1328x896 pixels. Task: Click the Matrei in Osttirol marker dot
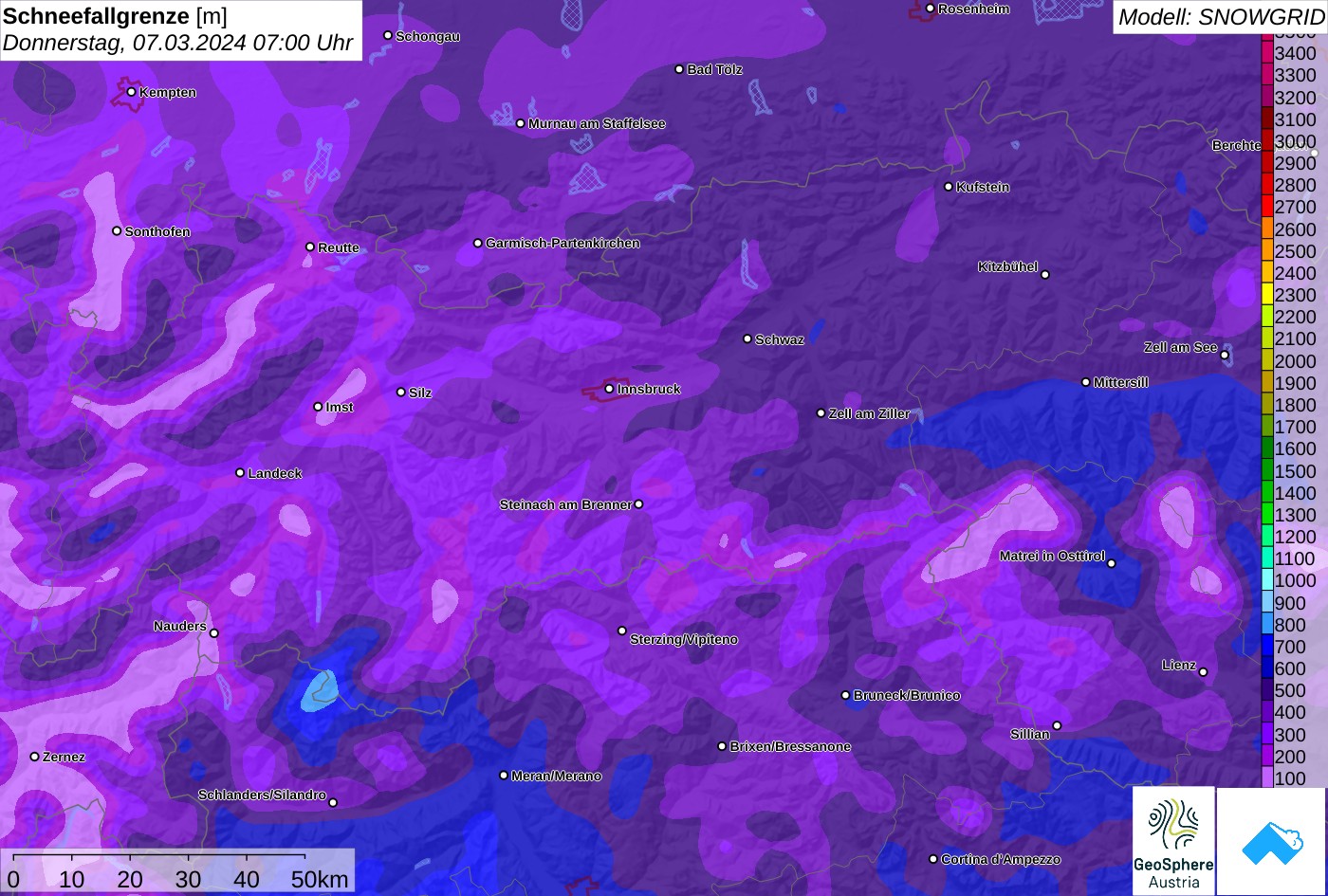pos(1112,563)
